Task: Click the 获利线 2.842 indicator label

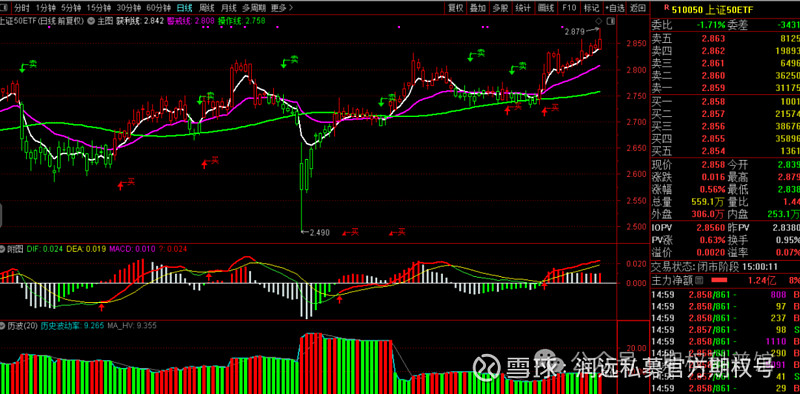Action: [x=140, y=21]
